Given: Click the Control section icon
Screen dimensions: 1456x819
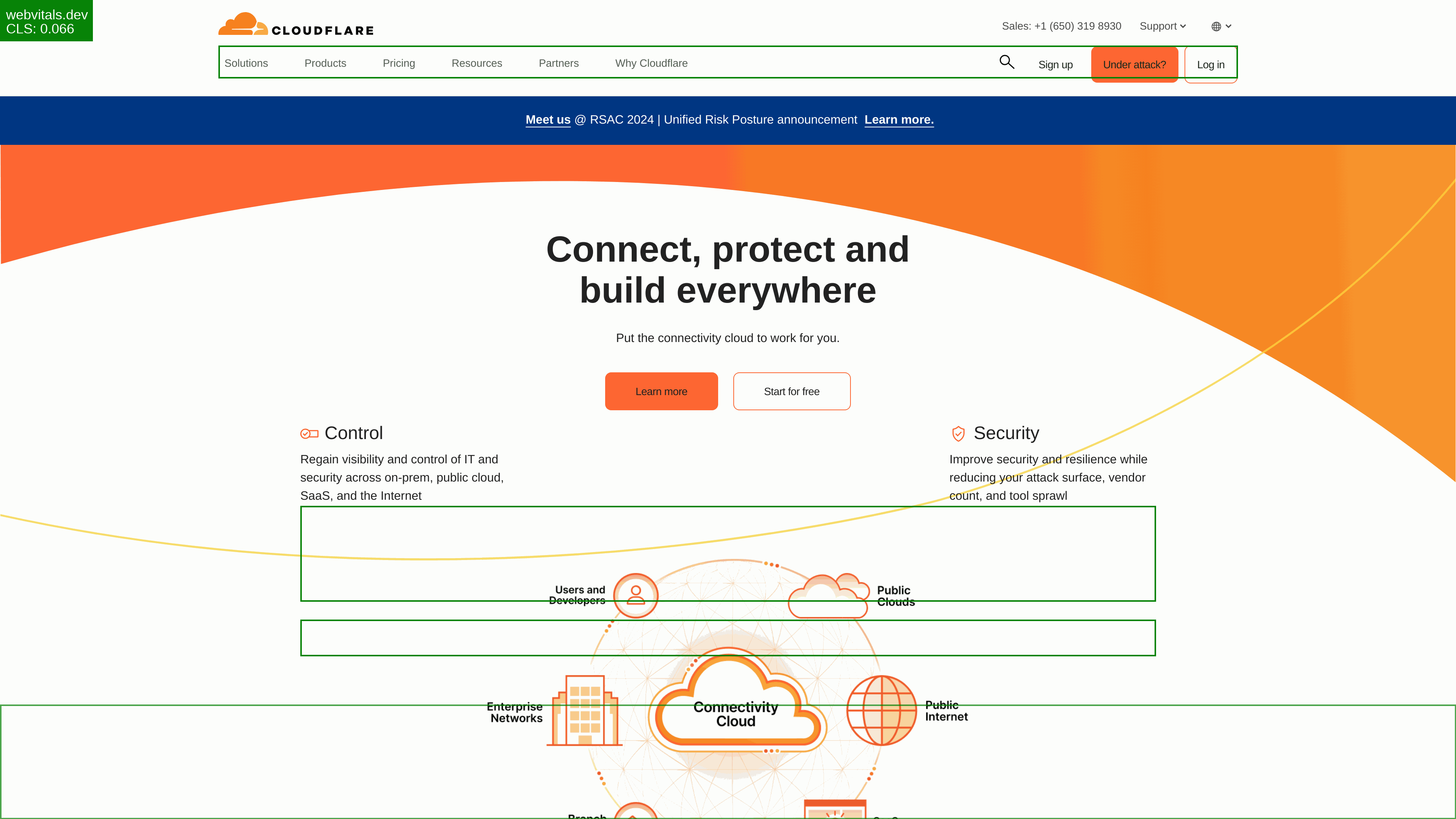Looking at the screenshot, I should point(309,433).
